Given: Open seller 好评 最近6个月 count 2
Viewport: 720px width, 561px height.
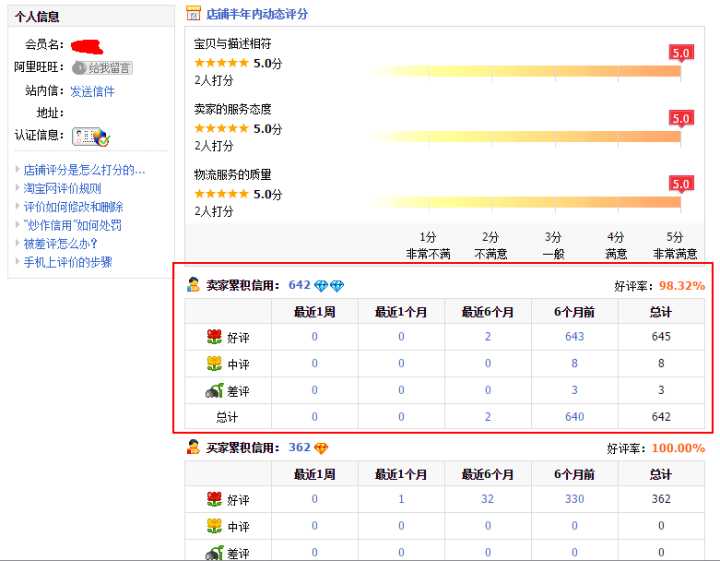Looking at the screenshot, I should [488, 337].
